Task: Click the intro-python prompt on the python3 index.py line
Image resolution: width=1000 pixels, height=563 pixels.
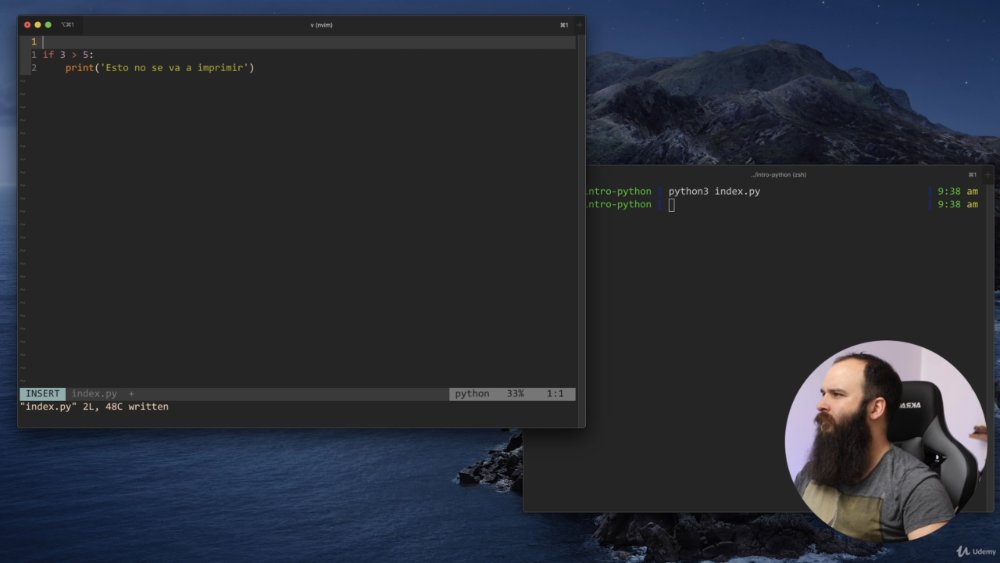Action: (619, 191)
